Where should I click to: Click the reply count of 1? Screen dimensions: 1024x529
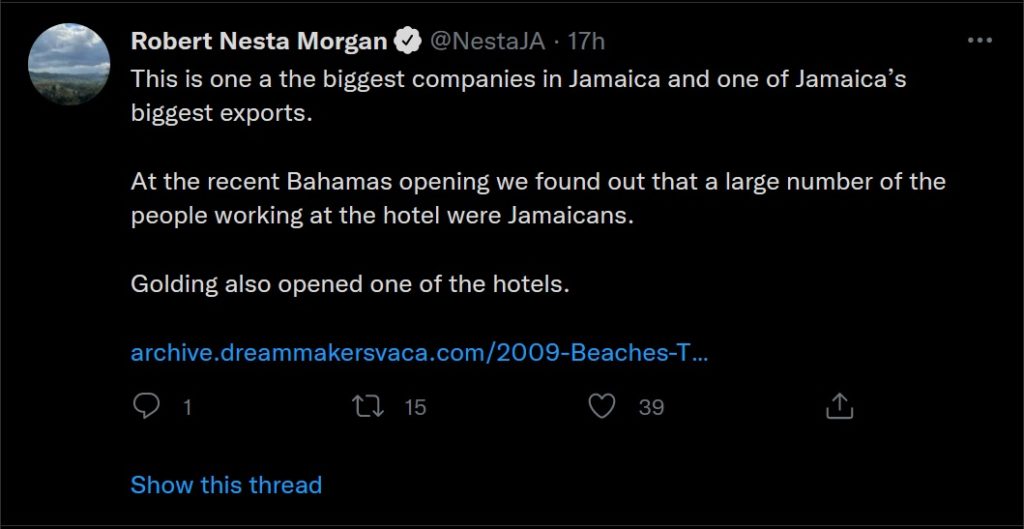(x=186, y=407)
